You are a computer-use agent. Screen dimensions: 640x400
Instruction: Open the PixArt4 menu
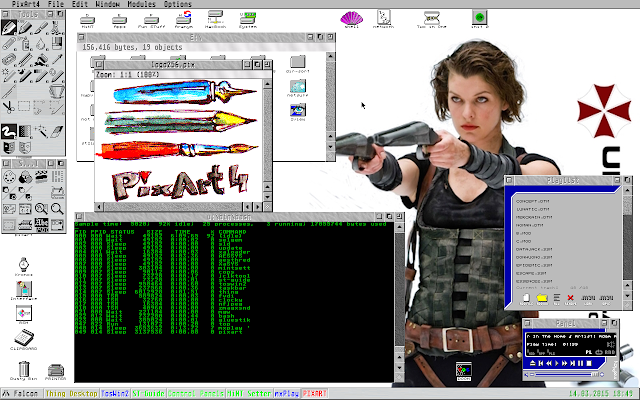click(26, 4)
